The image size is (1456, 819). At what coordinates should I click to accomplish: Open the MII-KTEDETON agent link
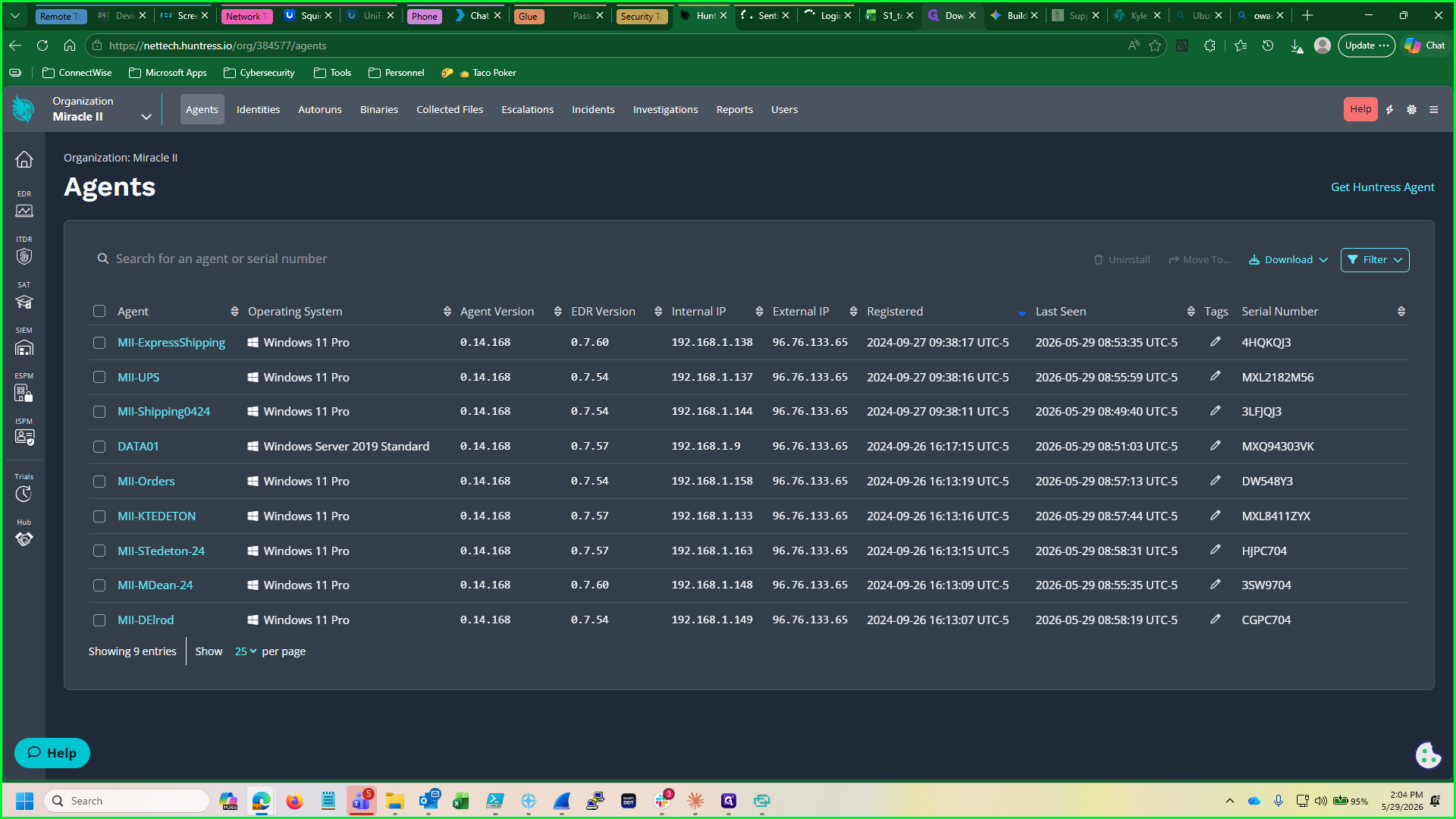[156, 516]
